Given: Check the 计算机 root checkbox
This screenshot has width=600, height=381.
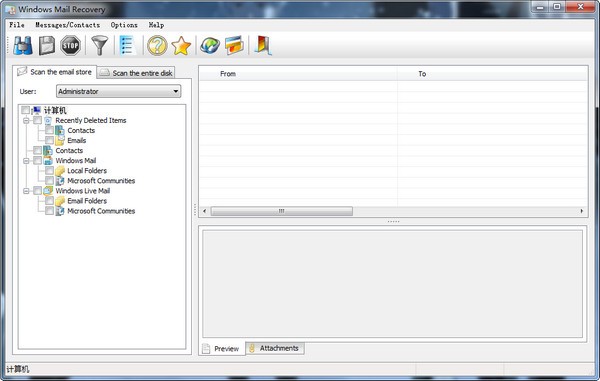Looking at the screenshot, I should [25, 111].
